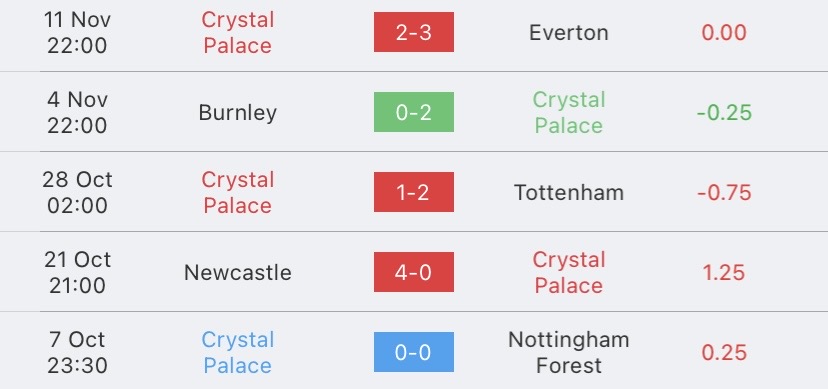Click green Crystal Palace in the Burnley match
This screenshot has height=389, width=828.
pyautogui.click(x=569, y=112)
